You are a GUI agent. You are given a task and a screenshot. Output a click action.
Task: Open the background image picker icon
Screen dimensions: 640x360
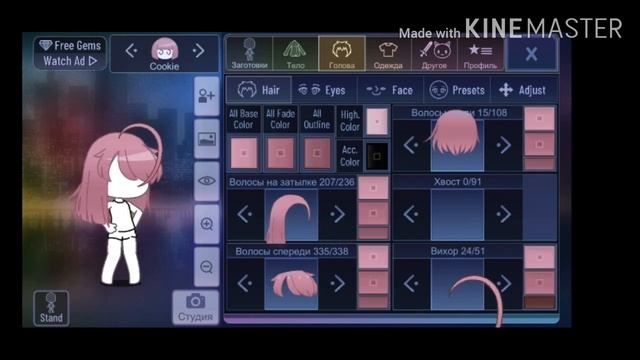[207, 139]
